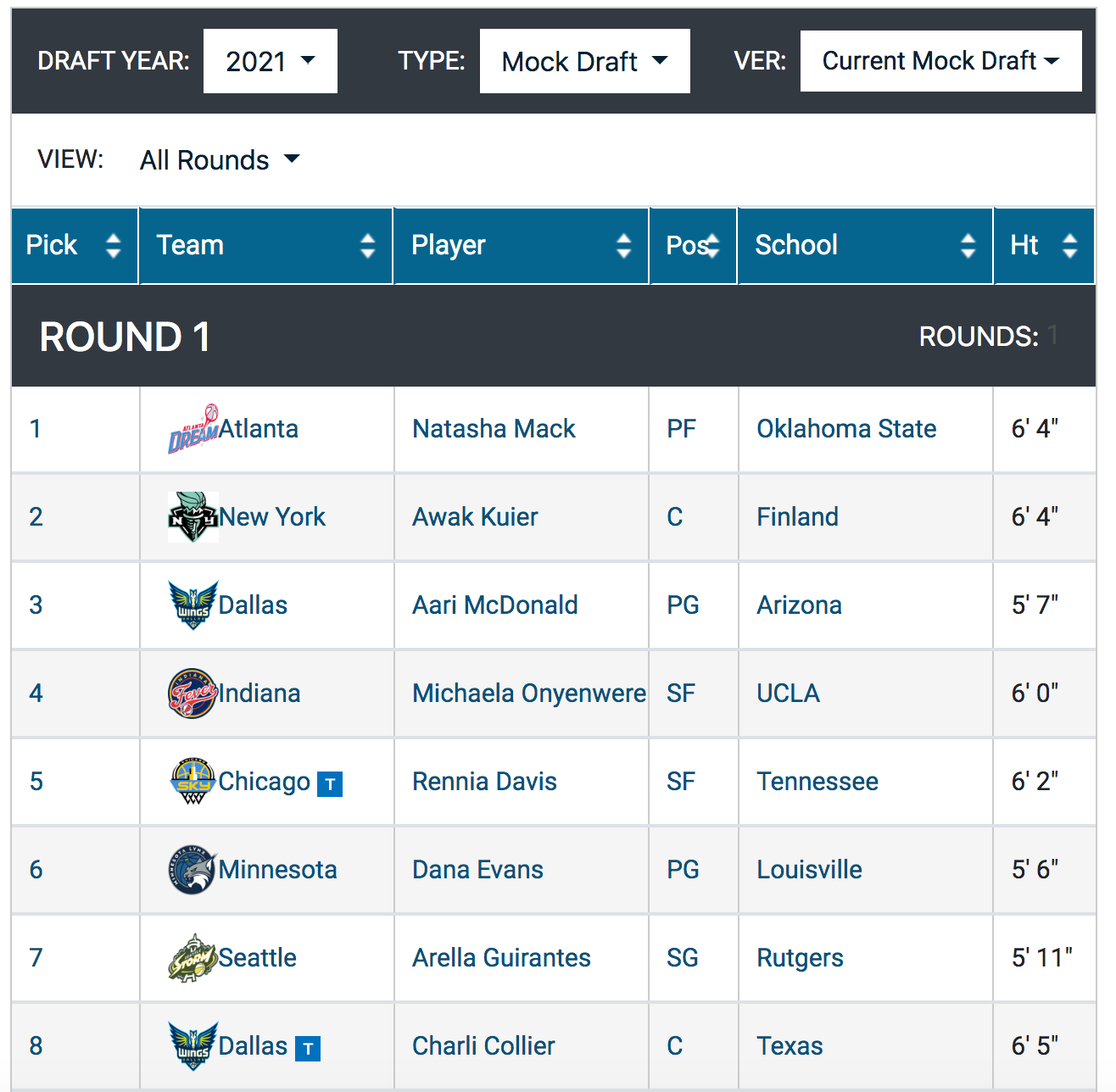Click the trade T badge beside Dallas pick 8
This screenshot has height=1092, width=1116.
tap(308, 1049)
